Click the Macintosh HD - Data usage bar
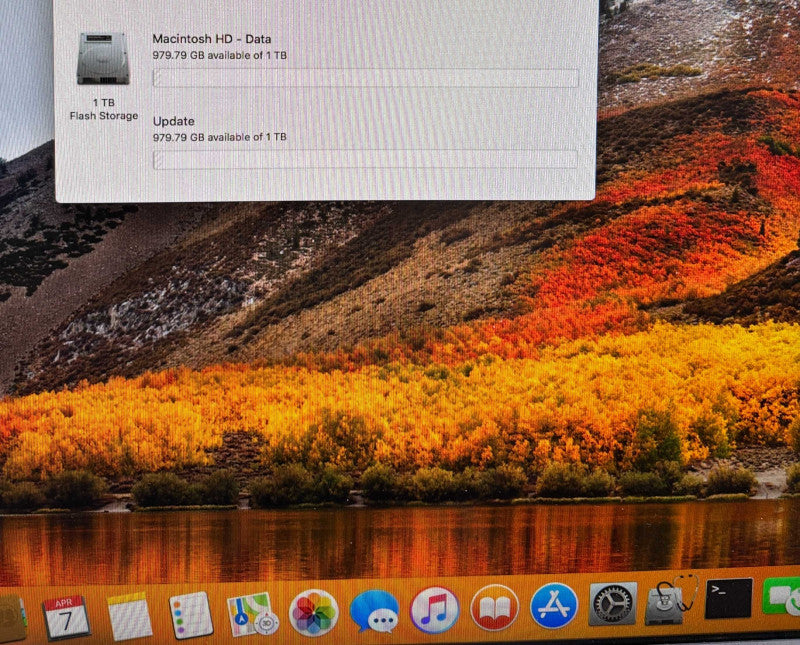Viewport: 800px width, 645px height. (365, 78)
